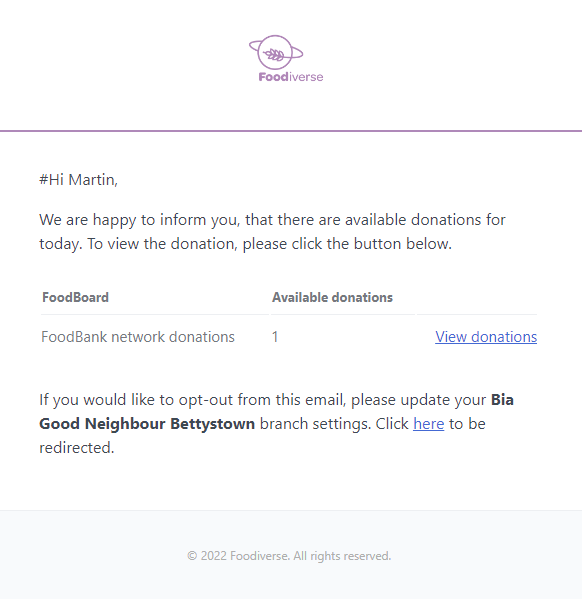This screenshot has height=599, width=582.
Task: Click the 'We are happy to inform you' line
Action: tap(272, 220)
